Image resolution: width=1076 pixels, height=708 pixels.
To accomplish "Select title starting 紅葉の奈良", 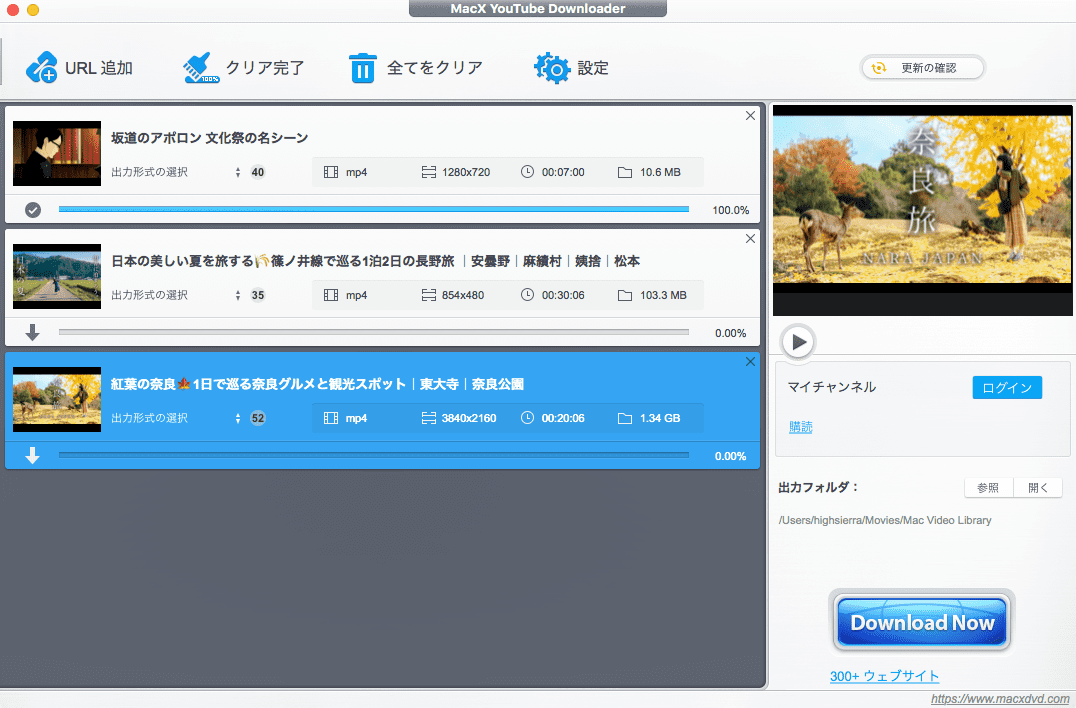I will pyautogui.click(x=317, y=384).
